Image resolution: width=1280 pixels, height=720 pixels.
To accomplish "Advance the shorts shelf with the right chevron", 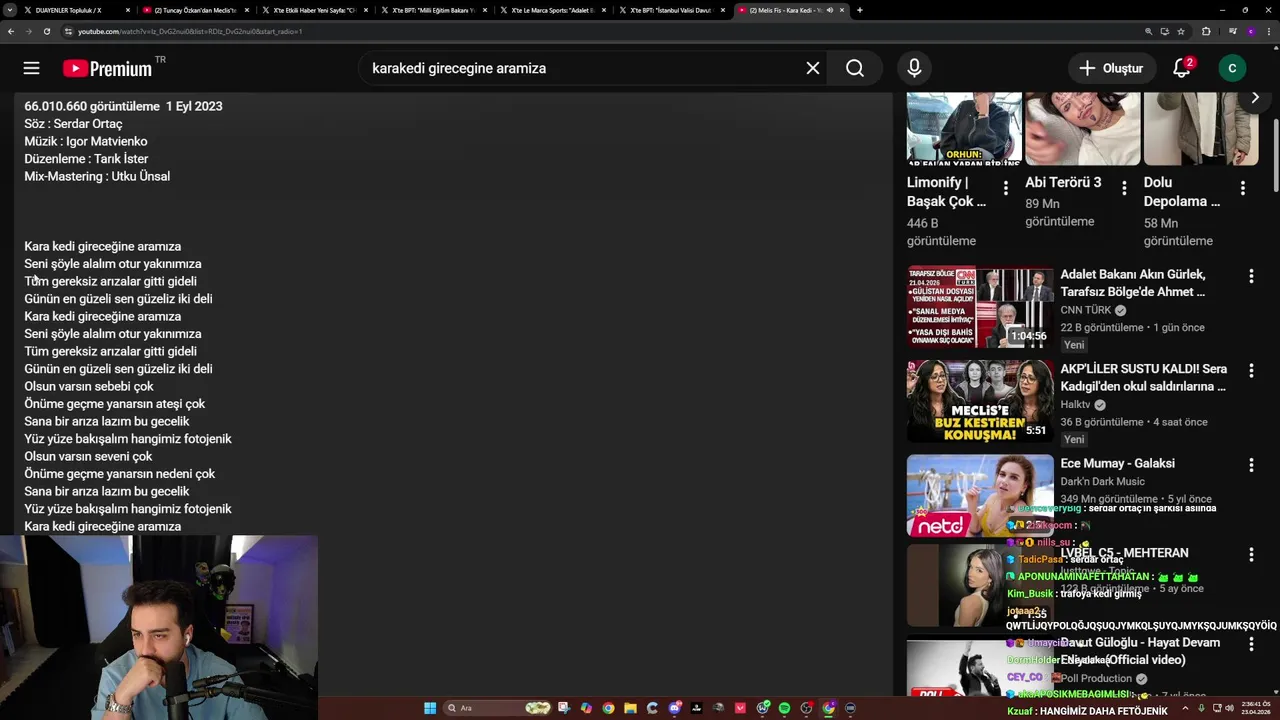I will (x=1255, y=97).
